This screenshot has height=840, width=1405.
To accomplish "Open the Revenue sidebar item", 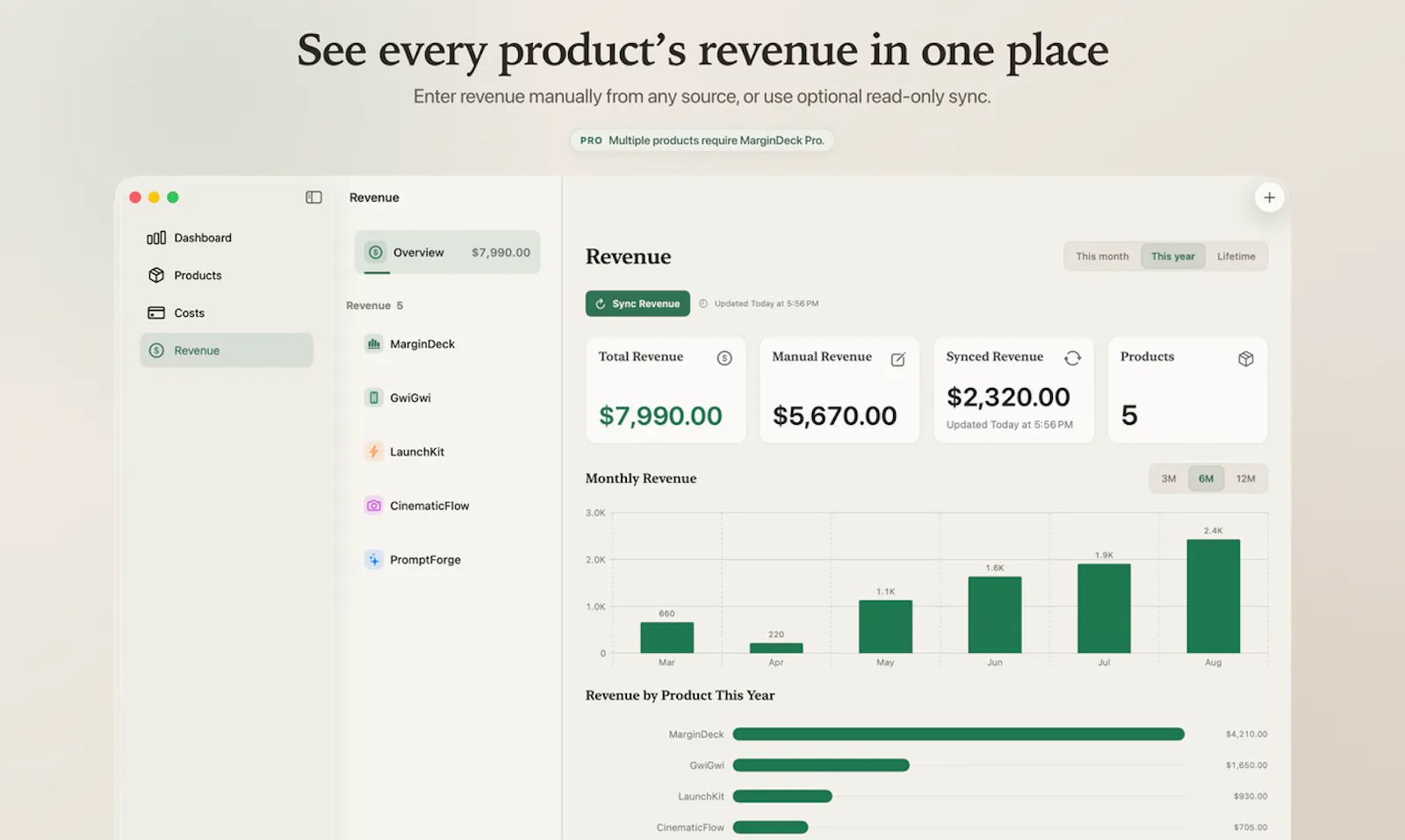I will pyautogui.click(x=227, y=350).
